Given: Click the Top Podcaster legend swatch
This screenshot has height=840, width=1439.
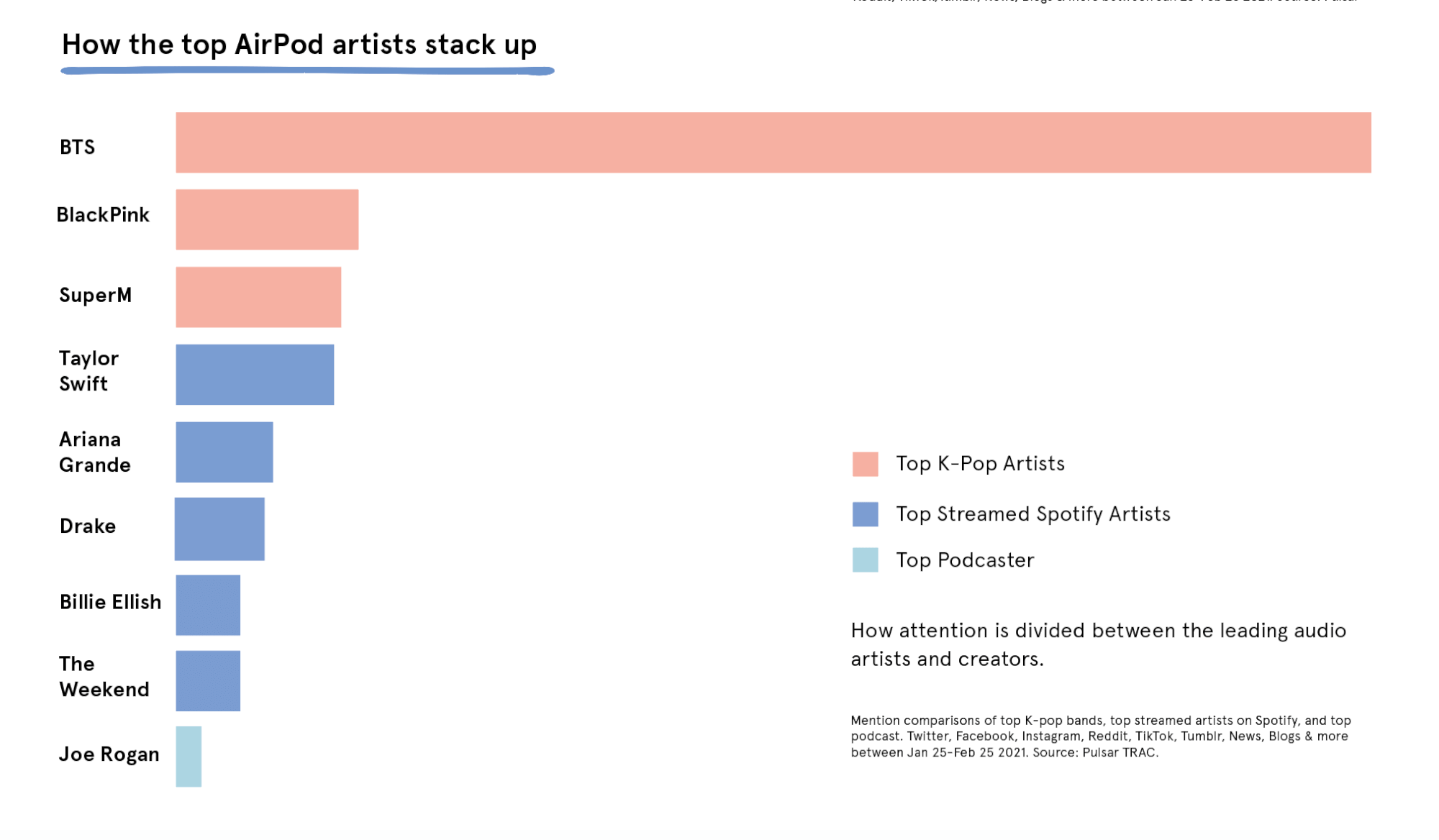Looking at the screenshot, I should click(x=865, y=560).
